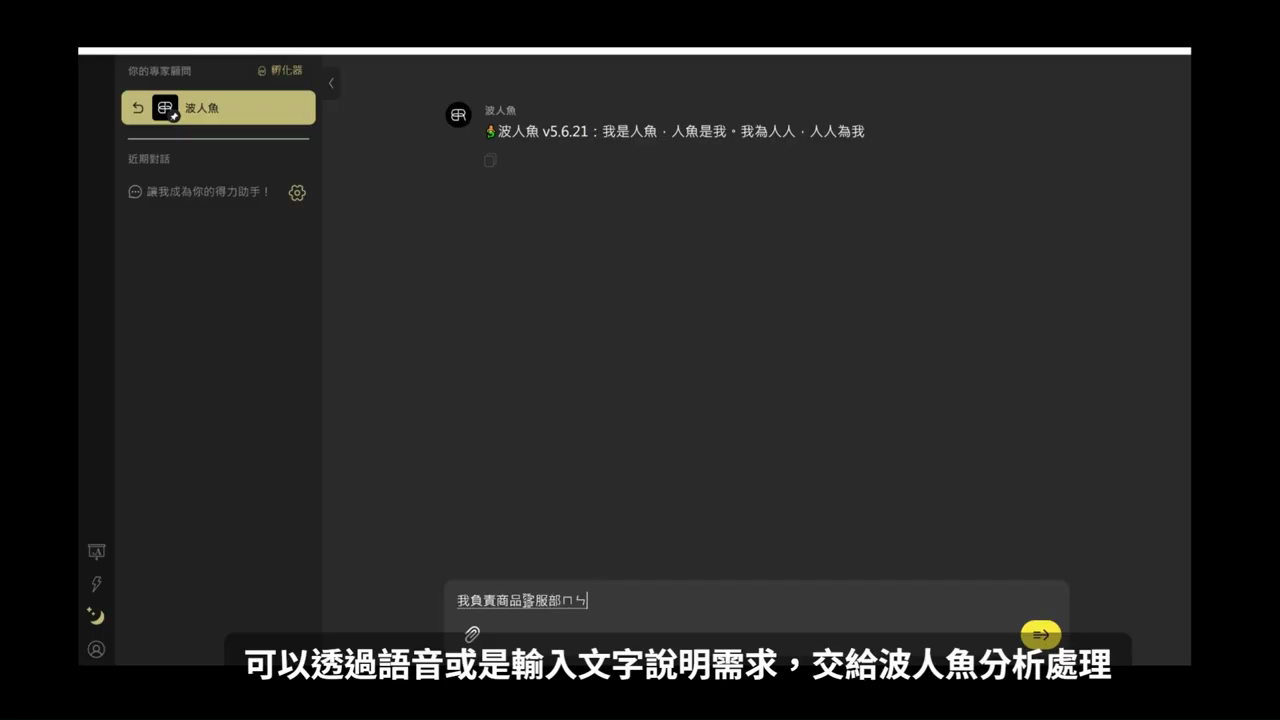Viewport: 1280px width, 720px height.
Task: Send the message with the yellow arrow button
Action: click(1041, 635)
